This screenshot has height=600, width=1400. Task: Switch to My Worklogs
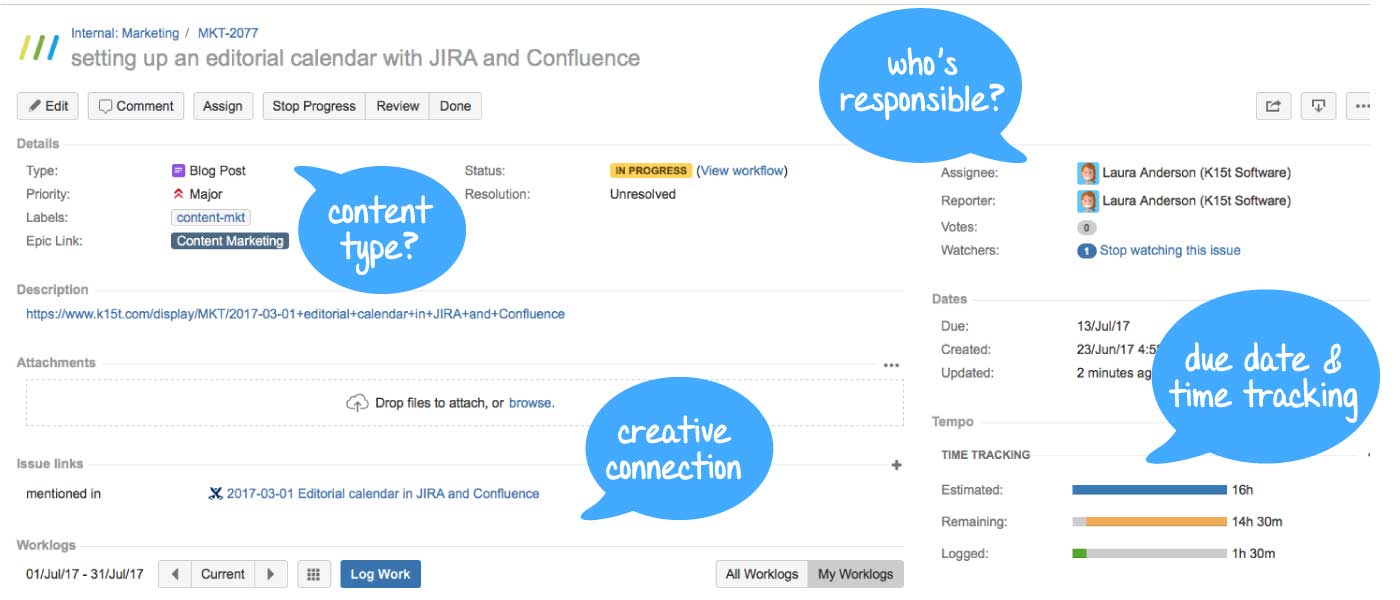click(x=855, y=574)
